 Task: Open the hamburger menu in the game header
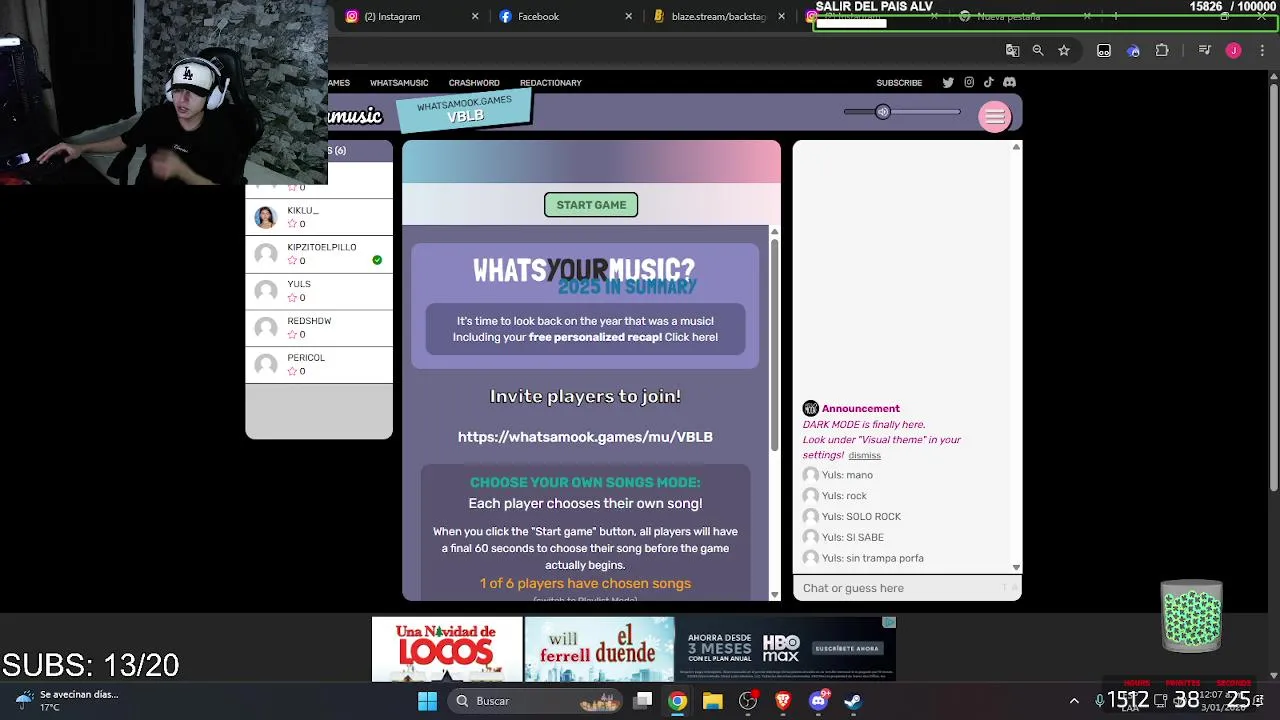pos(995,117)
